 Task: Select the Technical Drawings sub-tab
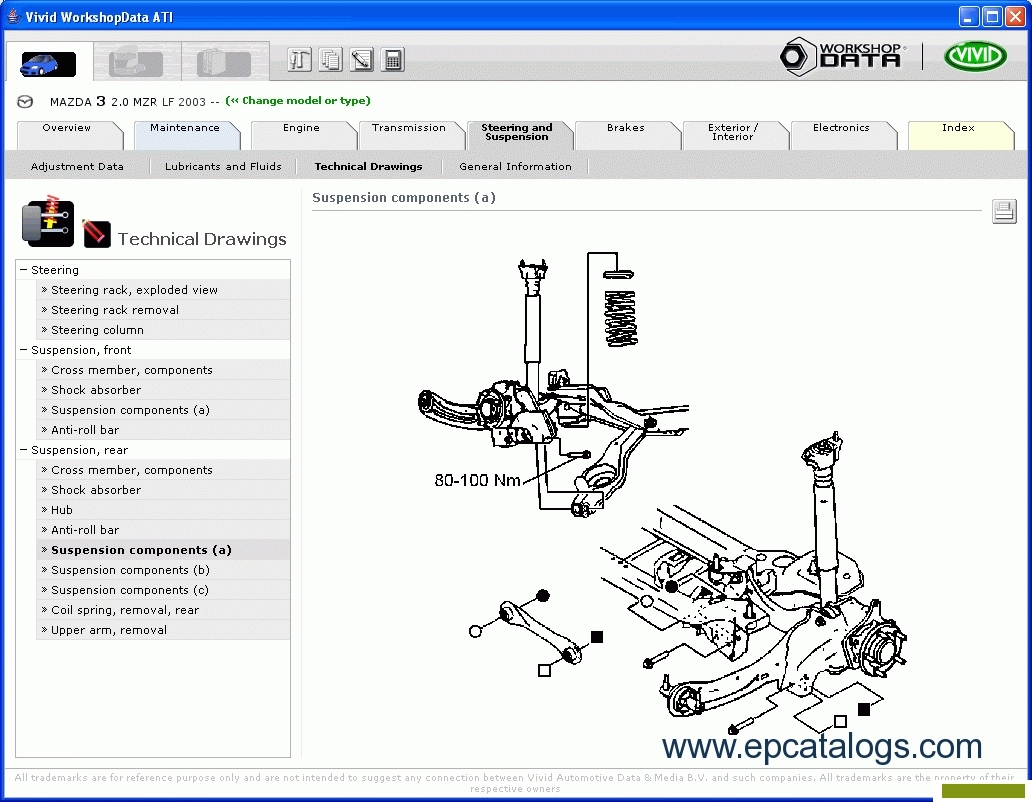point(369,166)
